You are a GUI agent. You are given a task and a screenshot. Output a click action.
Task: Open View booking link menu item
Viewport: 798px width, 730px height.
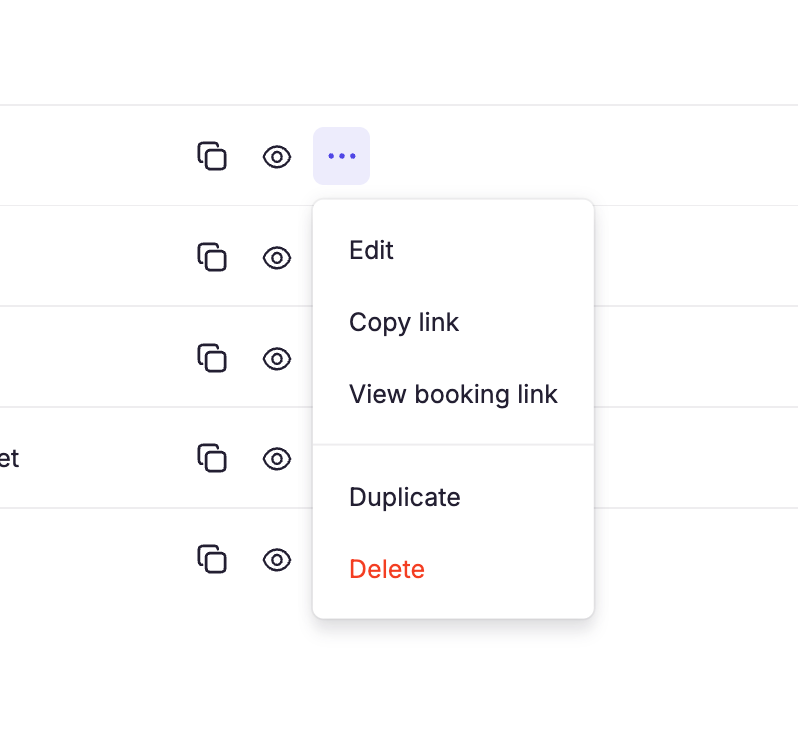coord(453,395)
